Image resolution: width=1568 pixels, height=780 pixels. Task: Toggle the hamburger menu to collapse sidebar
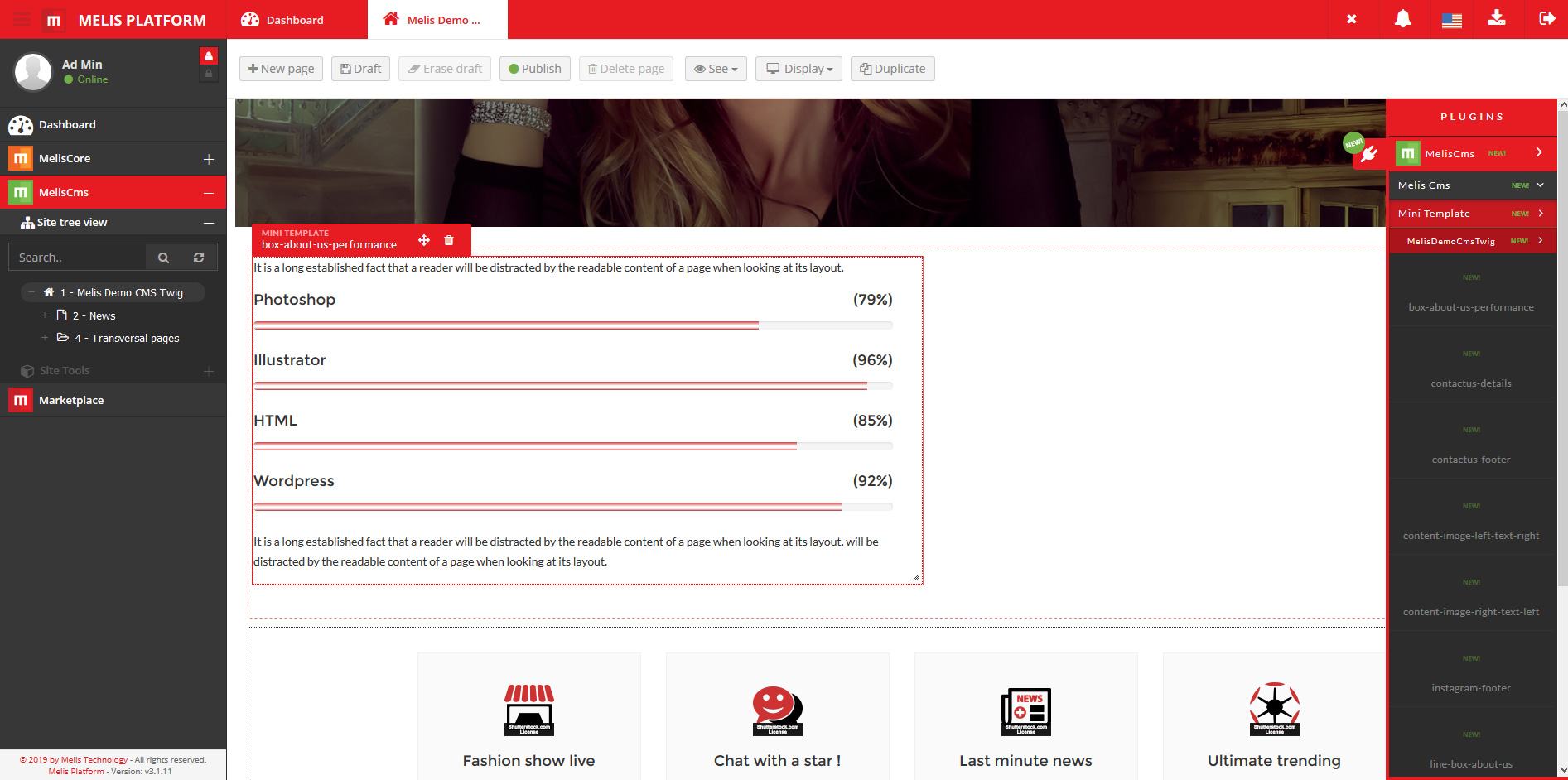pos(22,20)
